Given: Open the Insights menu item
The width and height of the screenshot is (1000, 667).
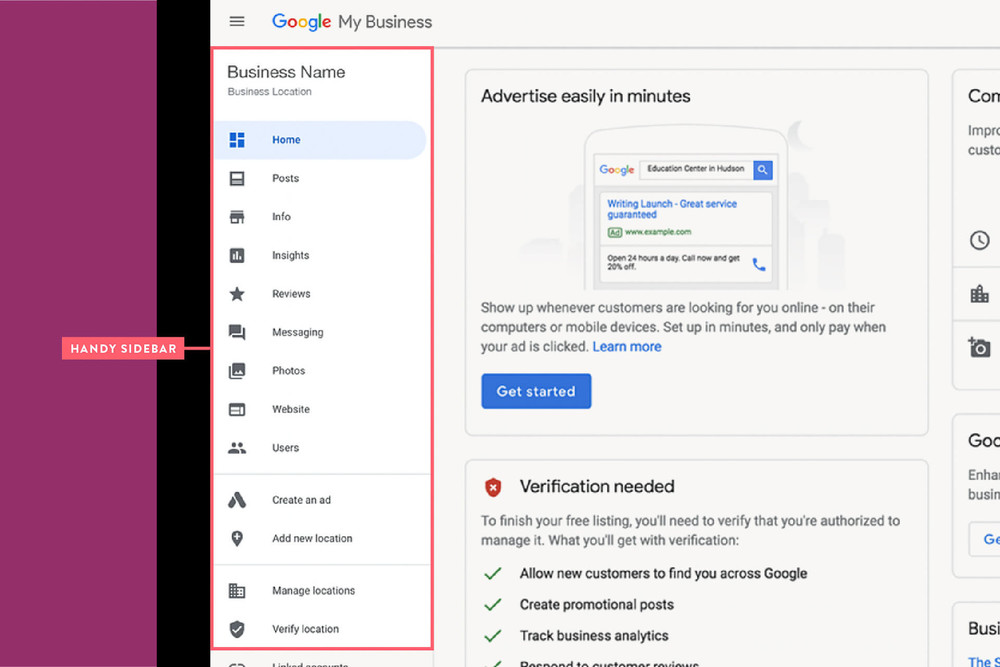Looking at the screenshot, I should 320,255.
